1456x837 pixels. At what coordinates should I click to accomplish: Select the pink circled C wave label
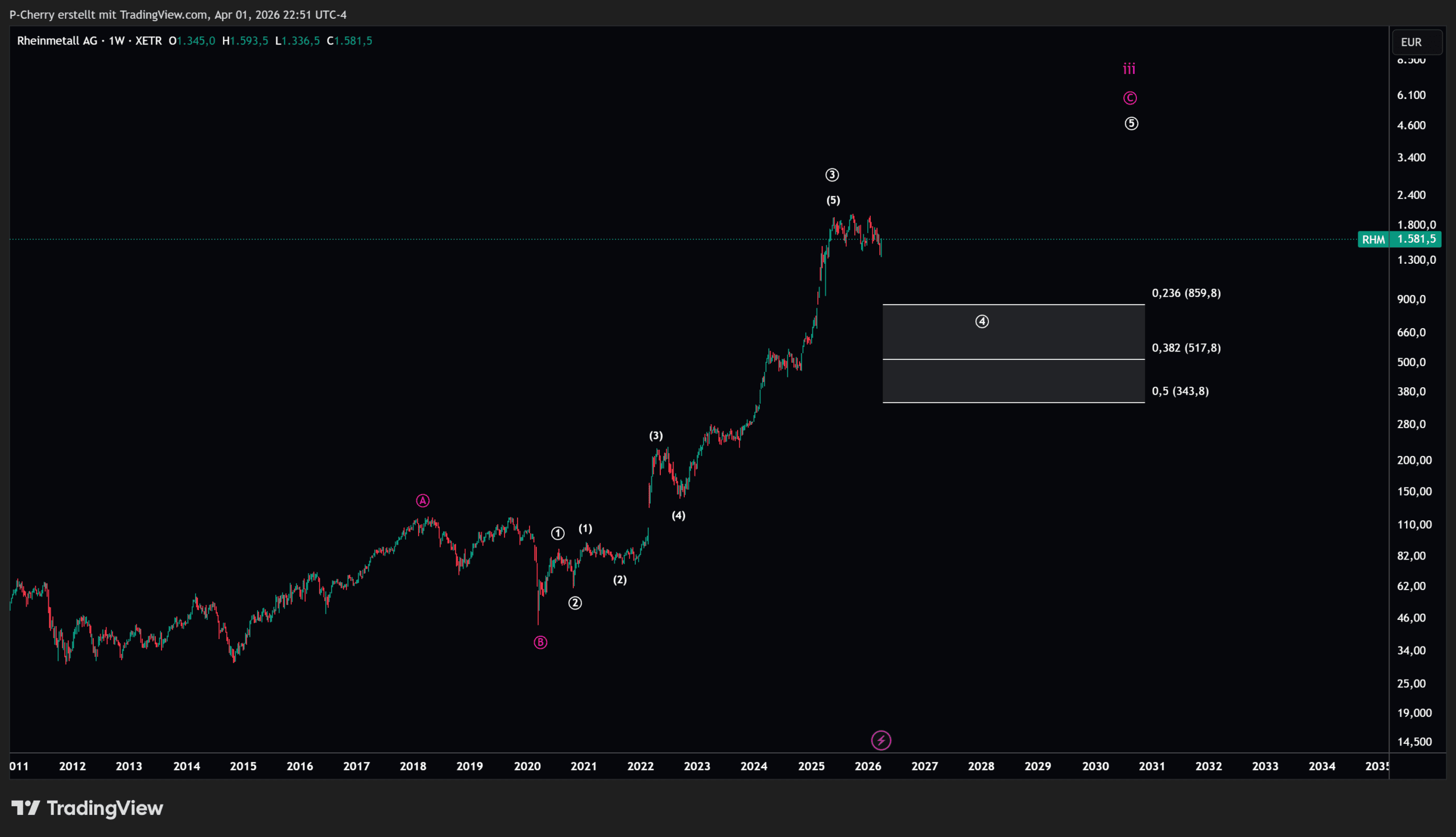tap(1130, 98)
